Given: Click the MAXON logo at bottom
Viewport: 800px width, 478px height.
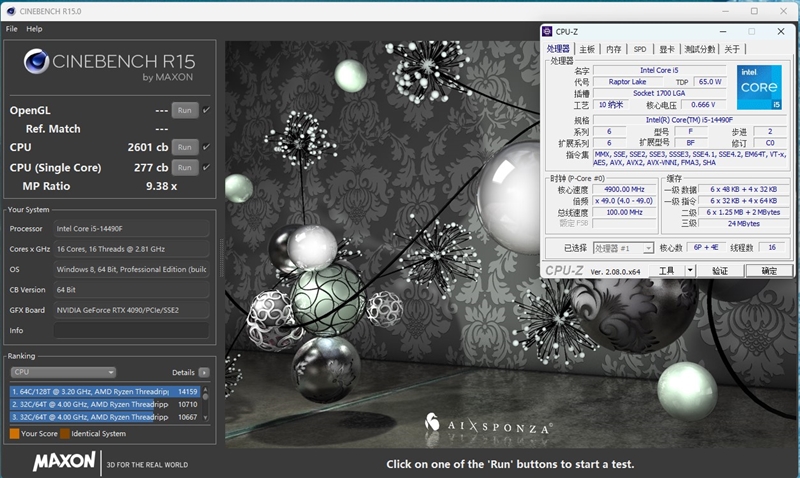Looking at the screenshot, I should point(64,461).
